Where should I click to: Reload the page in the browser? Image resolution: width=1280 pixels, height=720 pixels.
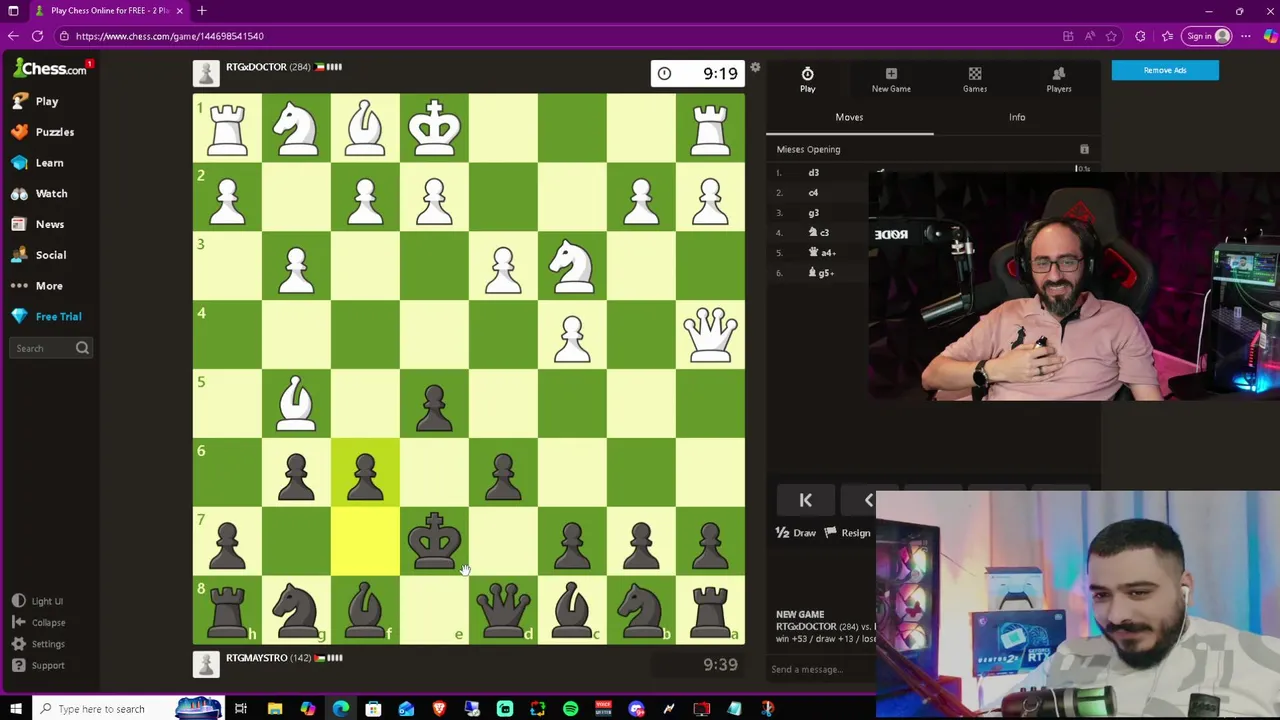coord(37,36)
